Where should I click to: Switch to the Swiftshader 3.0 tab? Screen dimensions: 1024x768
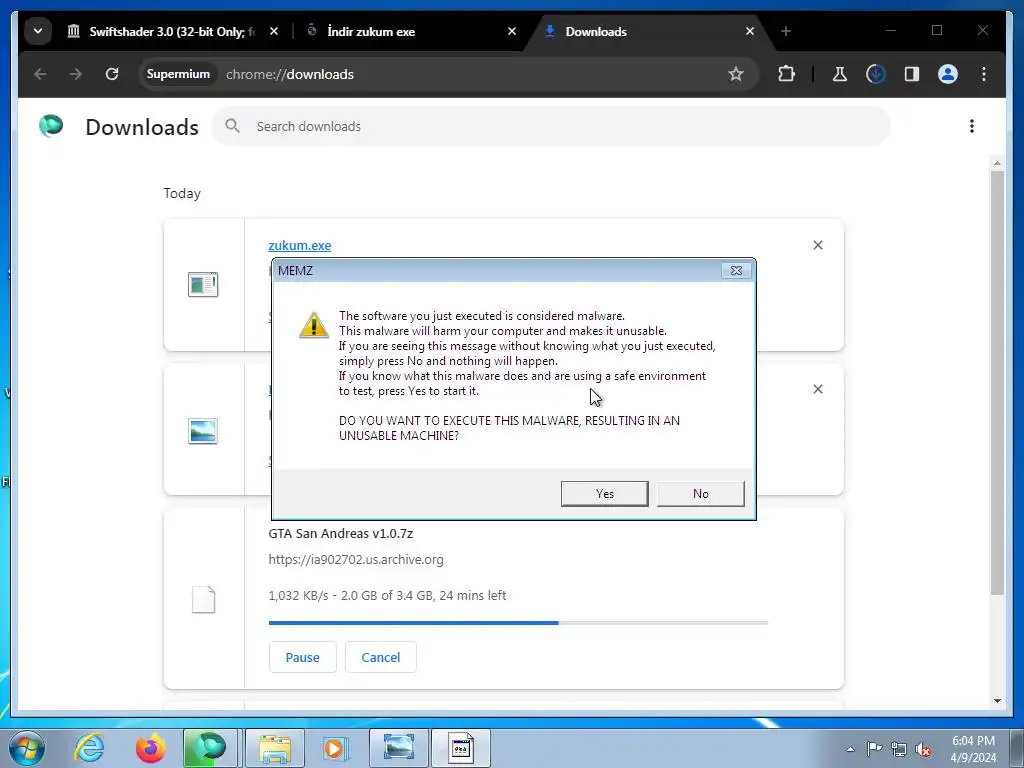[172, 31]
